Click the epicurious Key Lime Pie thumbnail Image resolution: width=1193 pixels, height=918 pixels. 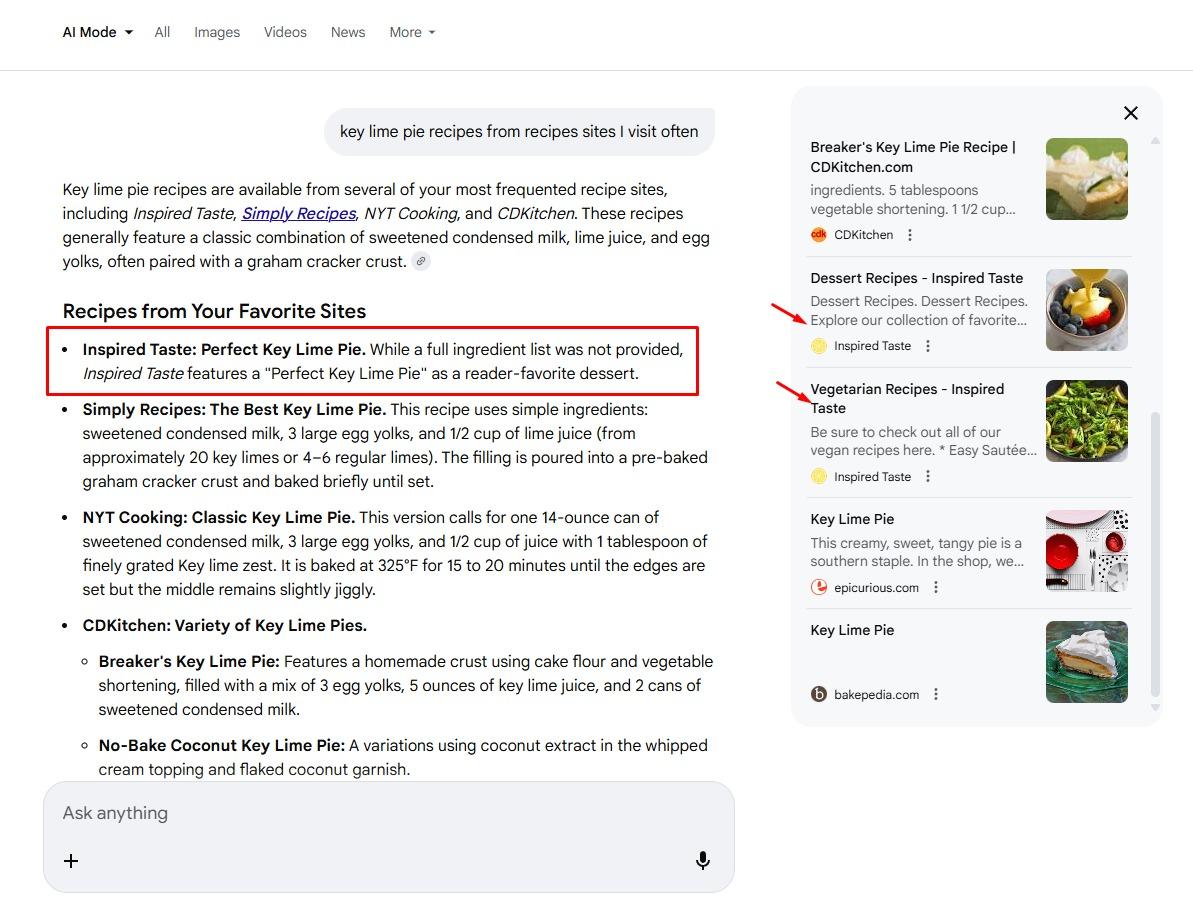coord(1086,551)
